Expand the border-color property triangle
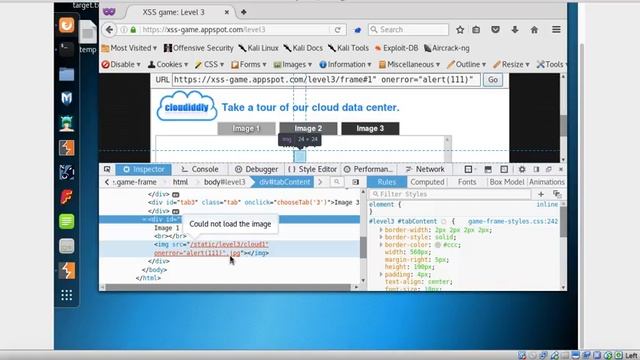The image size is (640, 360). click(x=381, y=244)
